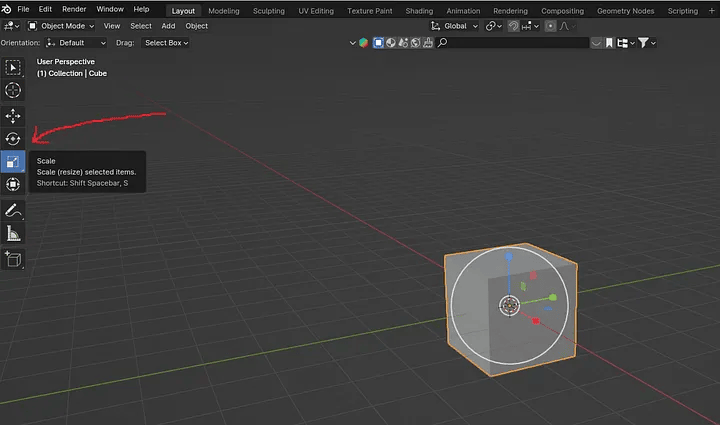Select the Transform tool
The image size is (720, 425).
click(x=13, y=185)
